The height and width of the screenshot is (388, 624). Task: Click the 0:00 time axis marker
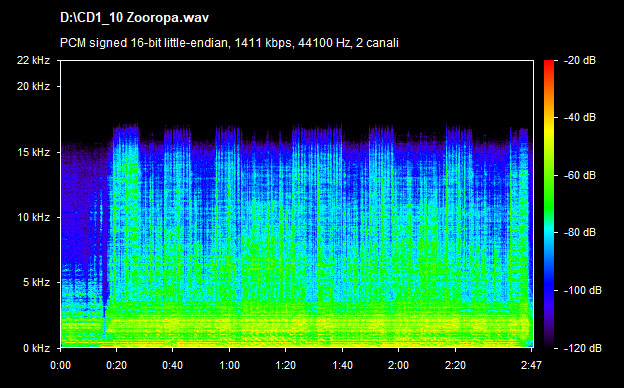60,365
